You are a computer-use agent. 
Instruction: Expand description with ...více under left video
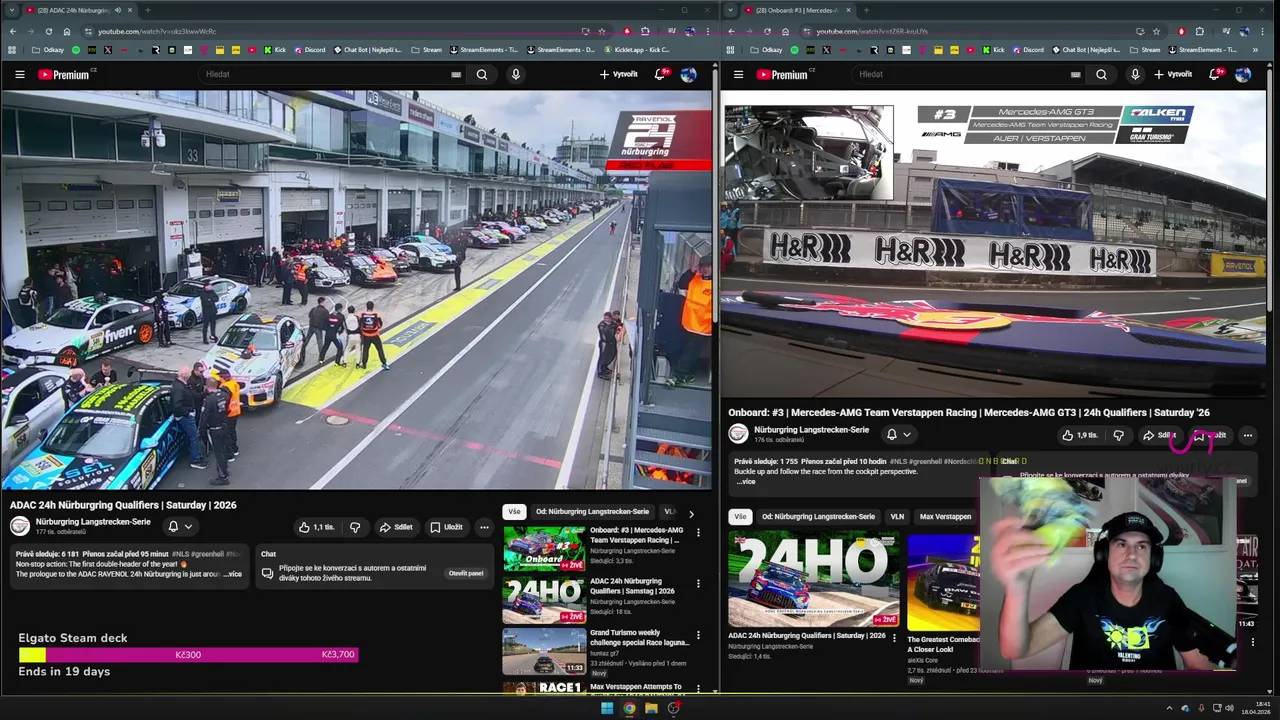tap(232, 574)
